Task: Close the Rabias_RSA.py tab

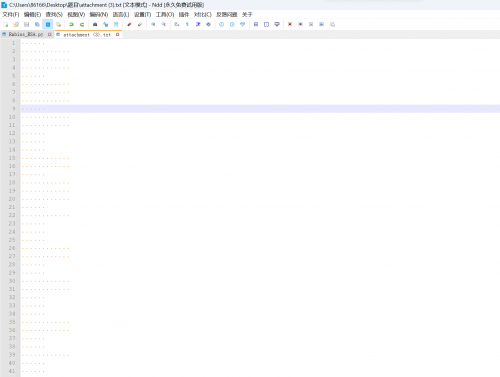Action: (x=50, y=34)
